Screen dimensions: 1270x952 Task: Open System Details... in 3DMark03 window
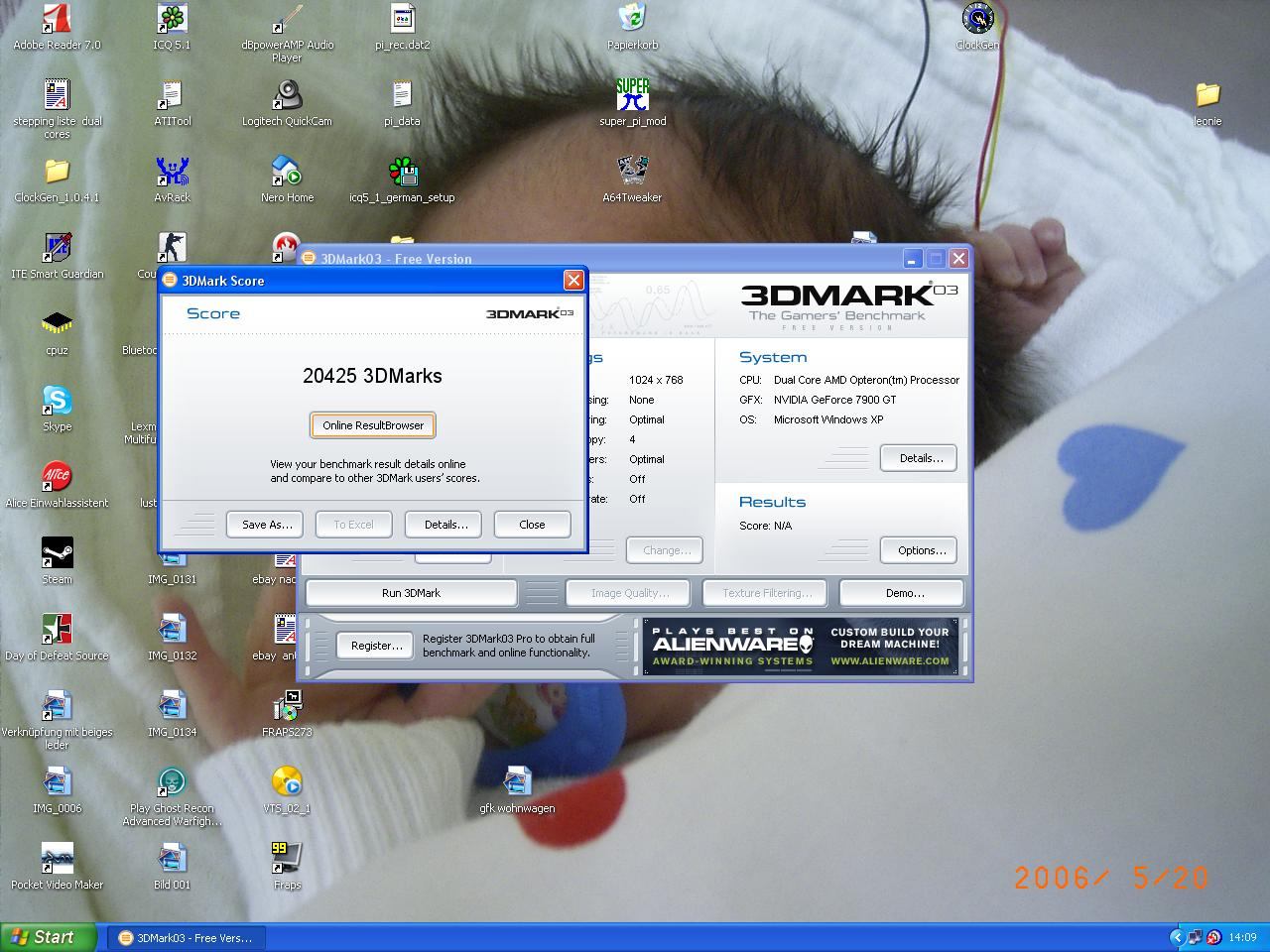pyautogui.click(x=920, y=458)
